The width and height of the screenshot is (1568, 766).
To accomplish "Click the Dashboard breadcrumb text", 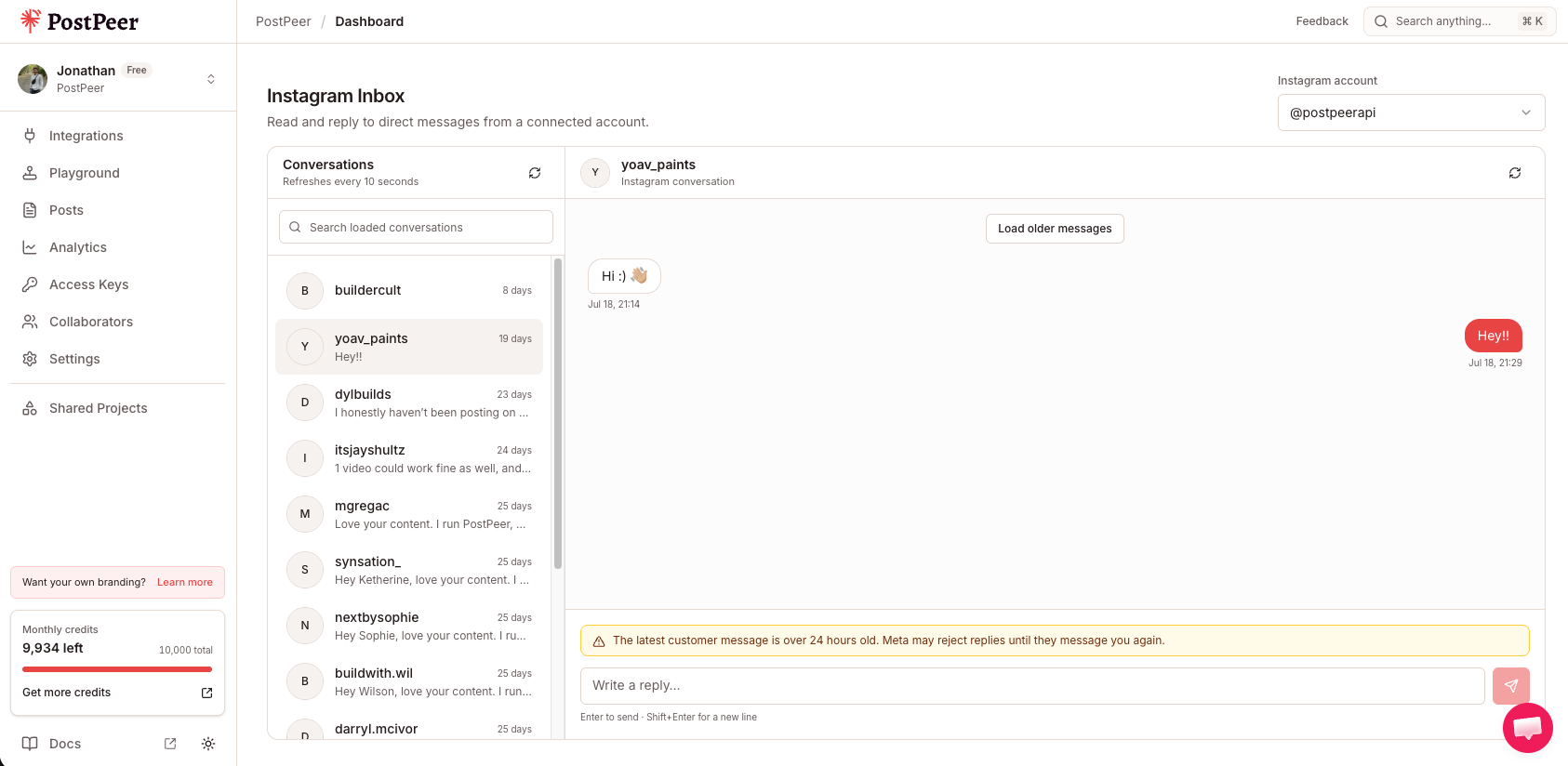I will click(369, 21).
